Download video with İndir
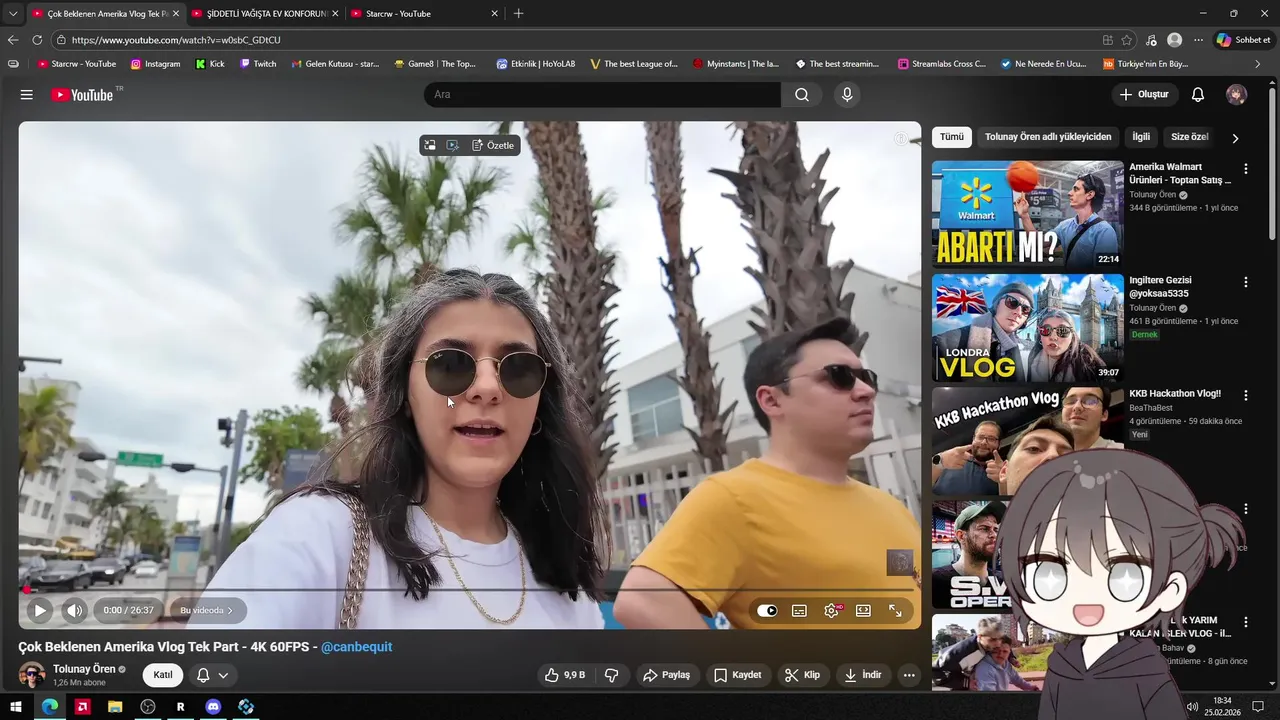The image size is (1280, 720). point(863,675)
